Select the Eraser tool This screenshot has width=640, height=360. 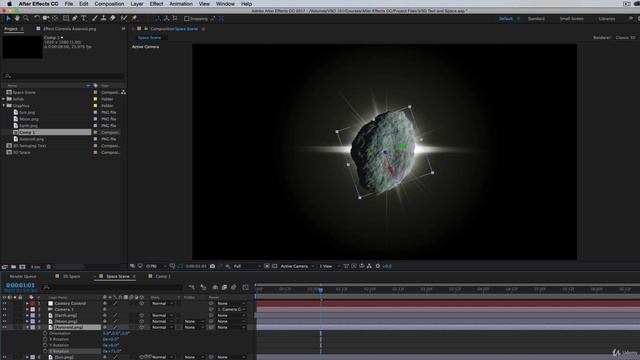[113, 18]
